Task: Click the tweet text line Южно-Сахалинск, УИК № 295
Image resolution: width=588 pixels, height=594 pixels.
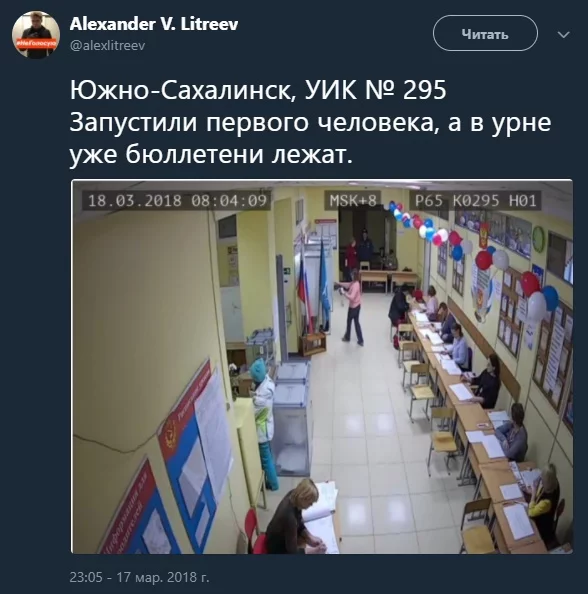Action: 258,91
